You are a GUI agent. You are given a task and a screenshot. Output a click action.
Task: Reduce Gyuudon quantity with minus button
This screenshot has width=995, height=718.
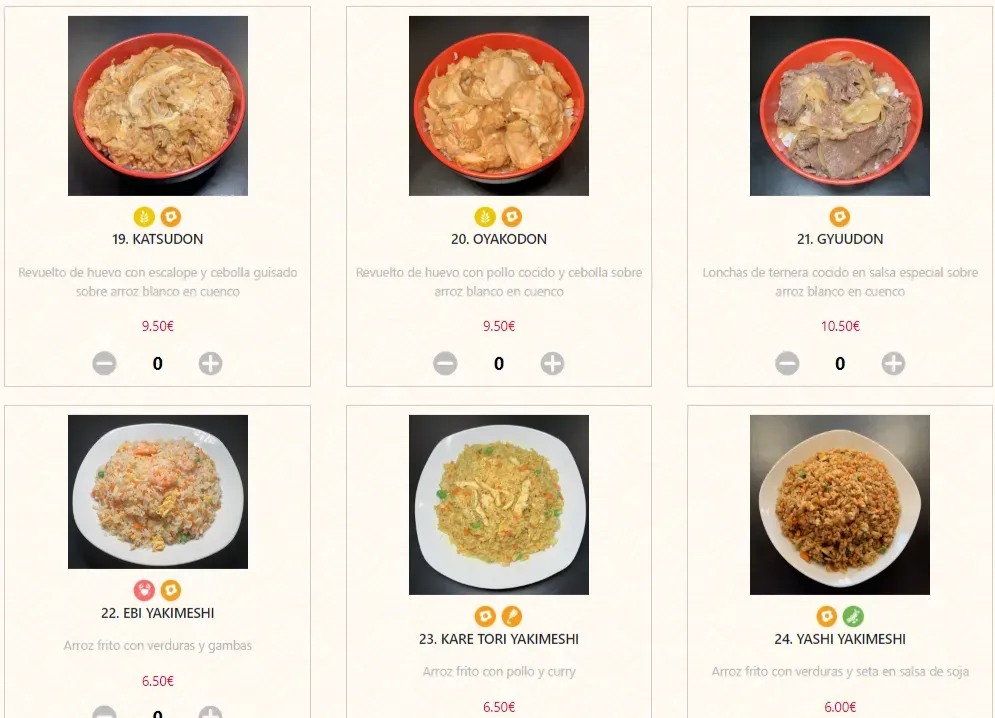coord(788,364)
